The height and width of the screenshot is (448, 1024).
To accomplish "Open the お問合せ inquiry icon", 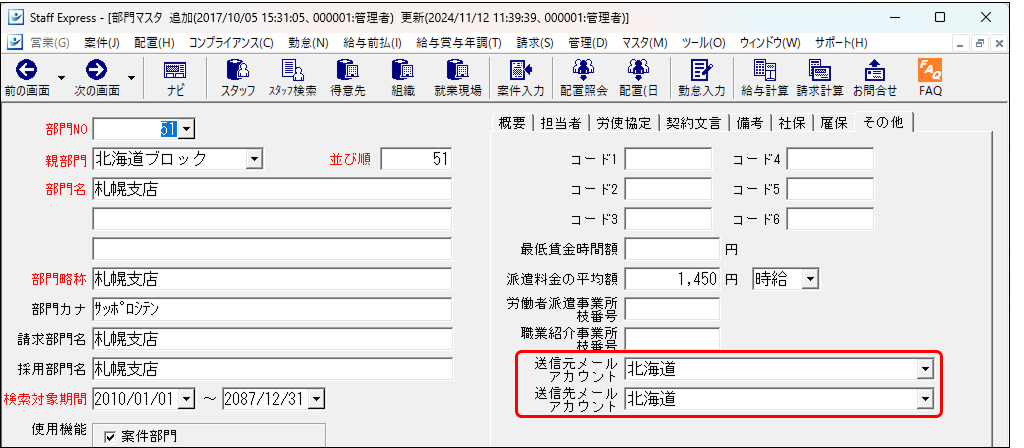I will click(x=874, y=71).
